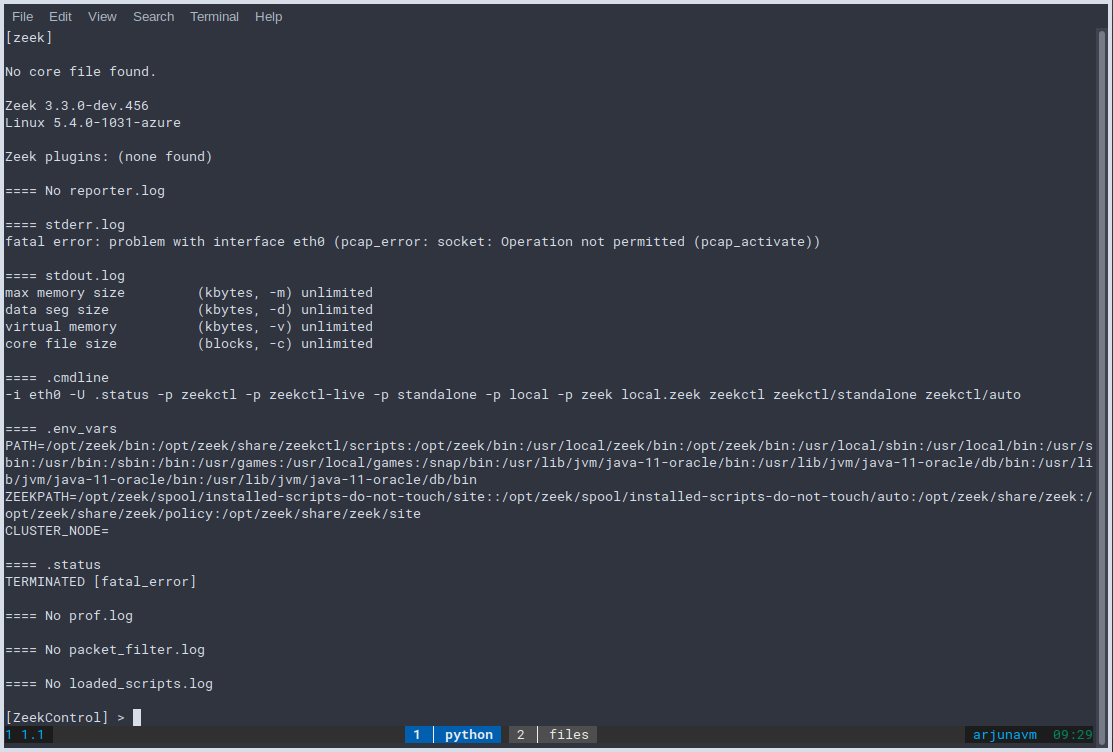Click the PATH=/opt/zeek/bin line
The width and height of the screenshot is (1113, 752).
click(549, 463)
